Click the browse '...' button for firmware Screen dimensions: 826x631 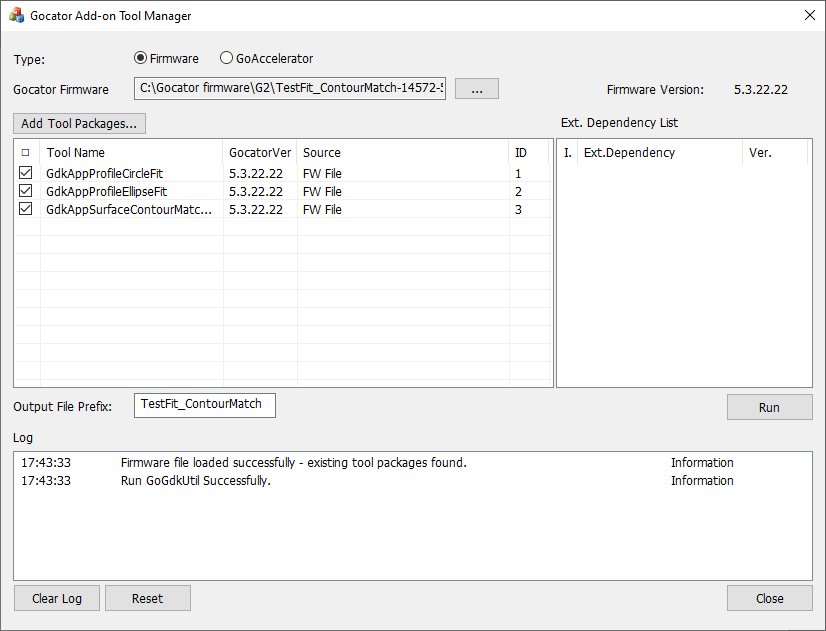tap(477, 88)
